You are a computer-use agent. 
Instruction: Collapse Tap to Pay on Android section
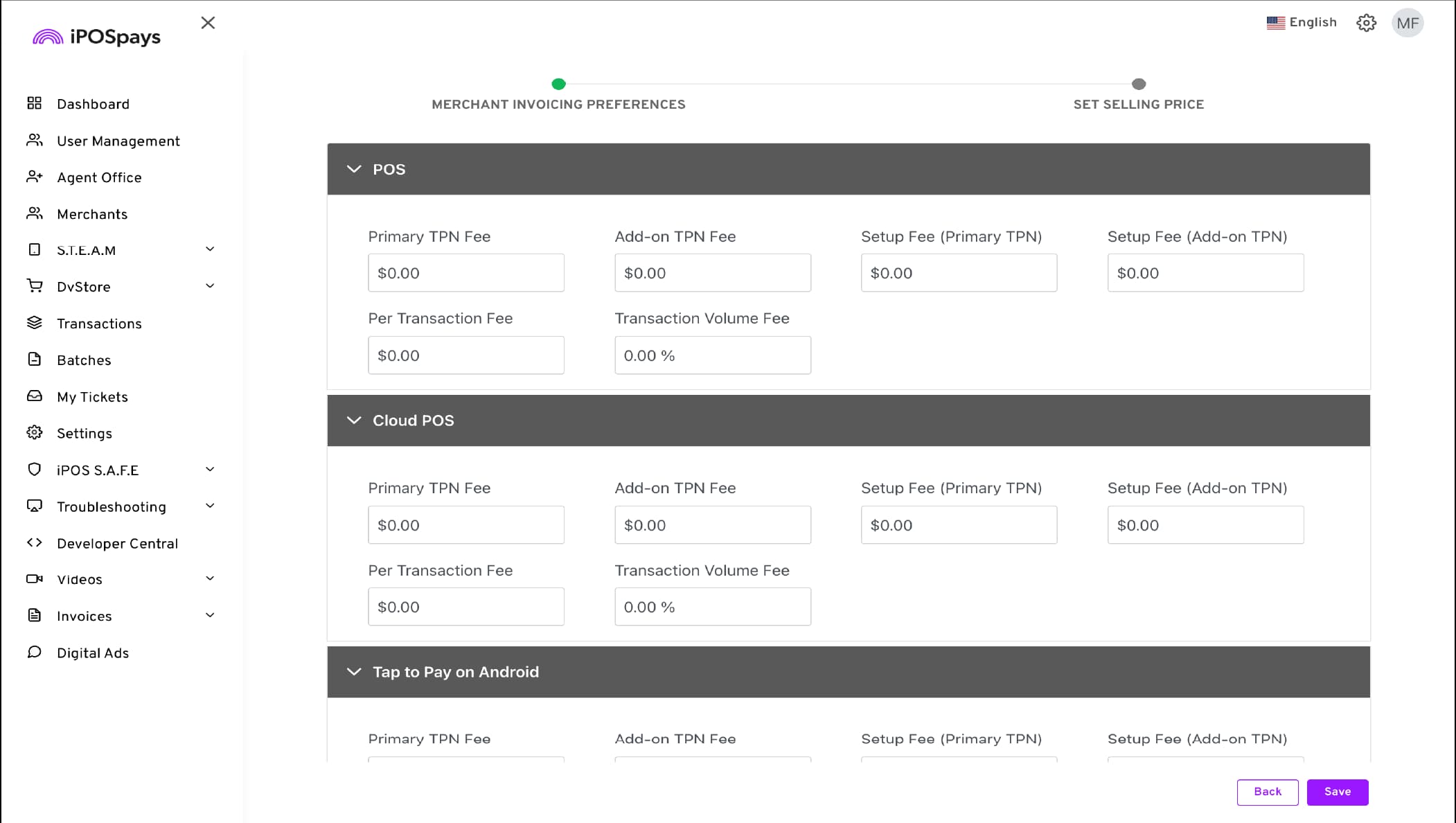point(354,672)
